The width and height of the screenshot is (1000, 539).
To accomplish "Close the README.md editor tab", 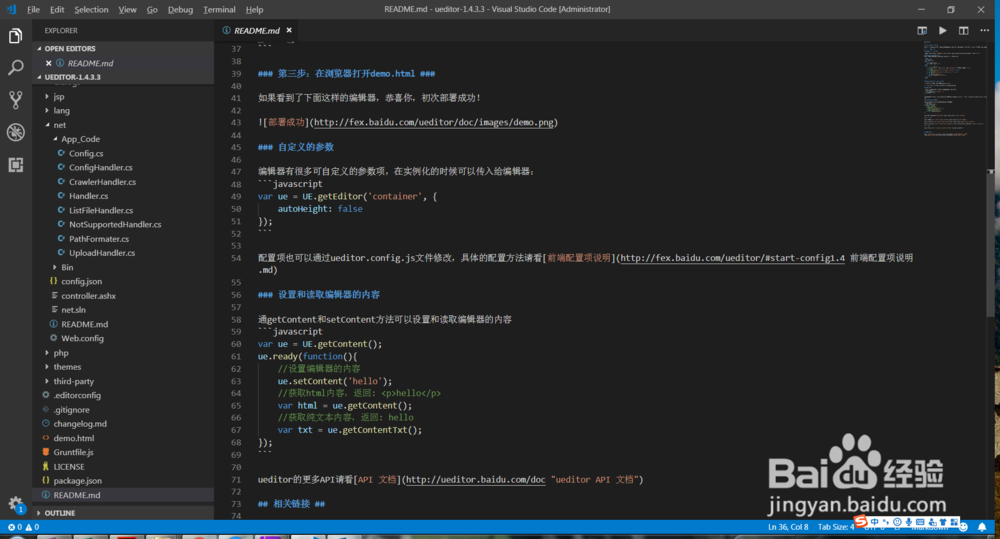I will pyautogui.click(x=289, y=30).
